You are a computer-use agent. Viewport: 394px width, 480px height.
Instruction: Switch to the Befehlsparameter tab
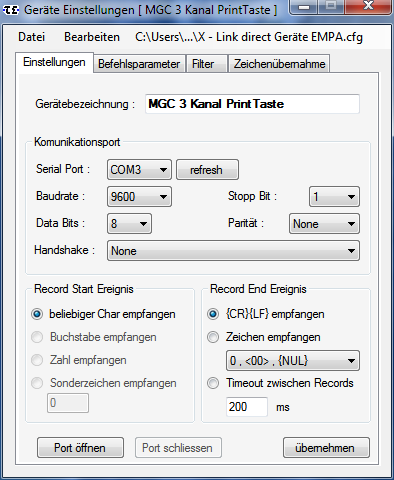(139, 64)
